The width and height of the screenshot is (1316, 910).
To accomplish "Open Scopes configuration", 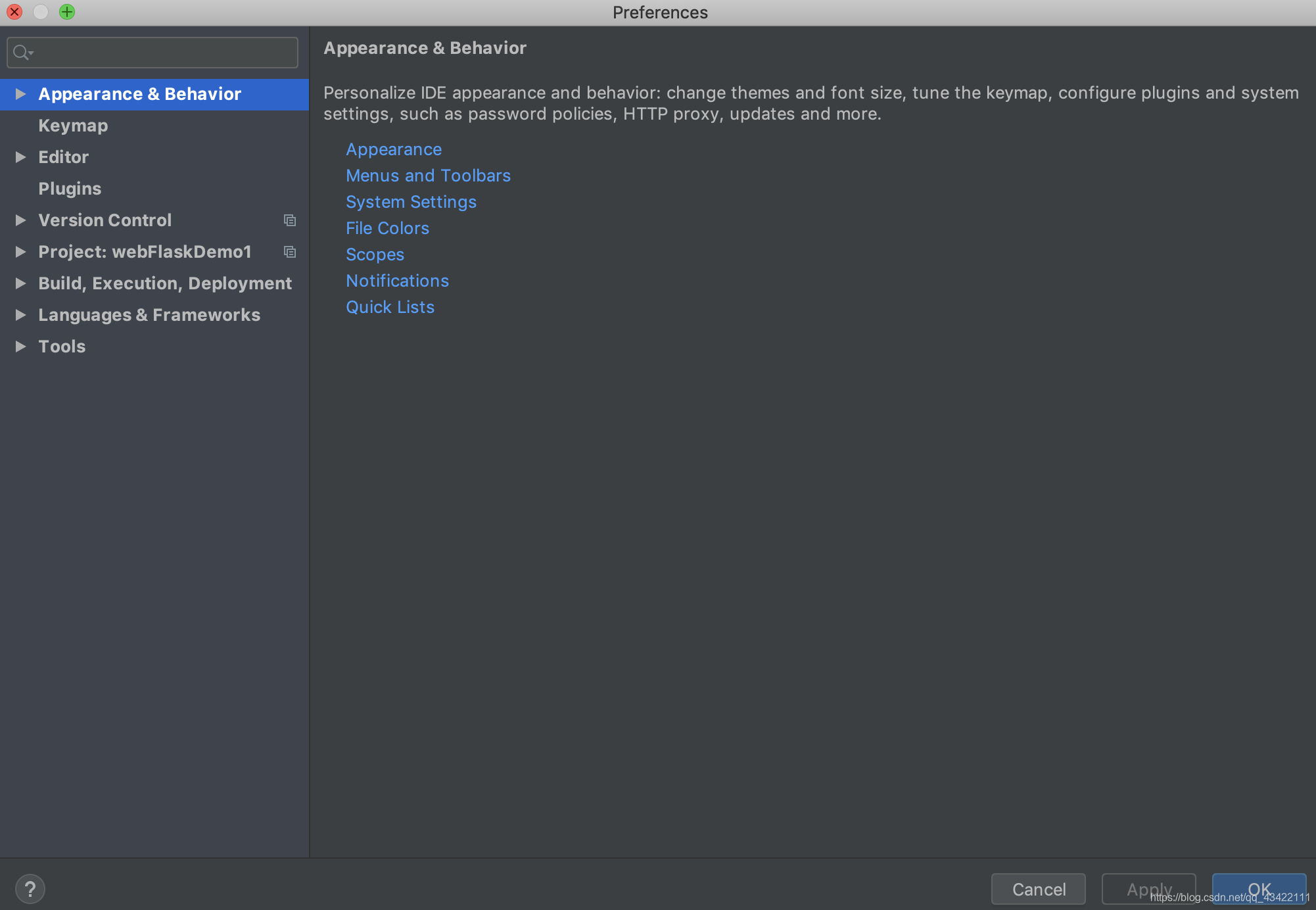I will pos(374,254).
